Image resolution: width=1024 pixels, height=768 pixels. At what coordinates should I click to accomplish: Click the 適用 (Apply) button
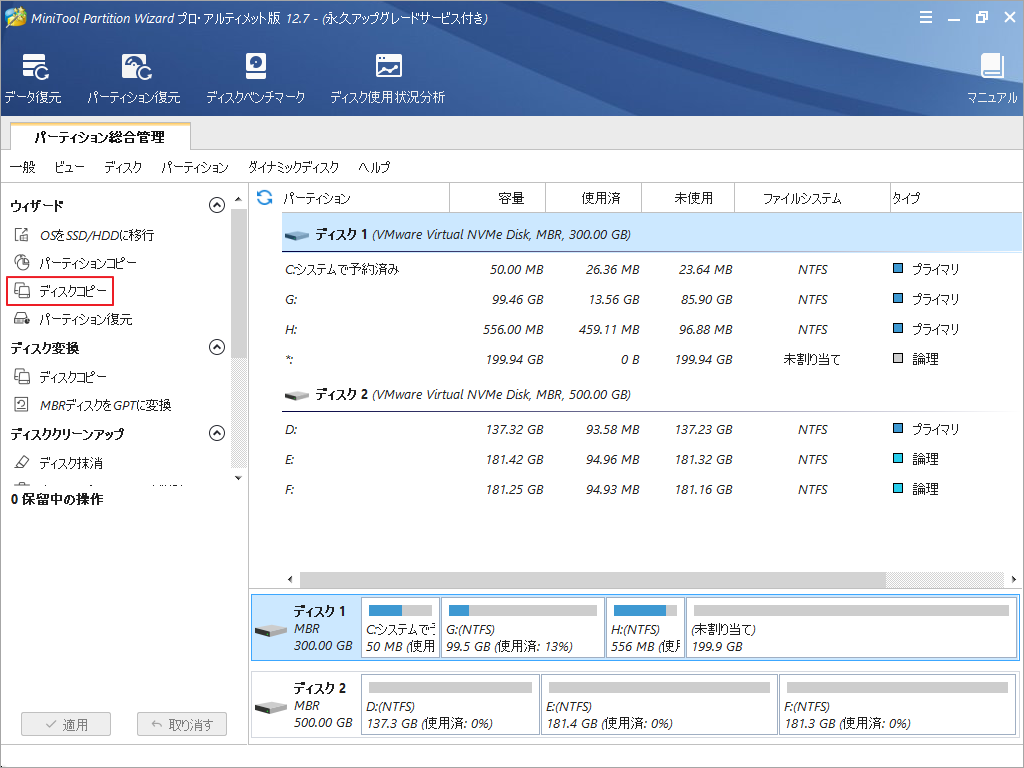pyautogui.click(x=66, y=724)
